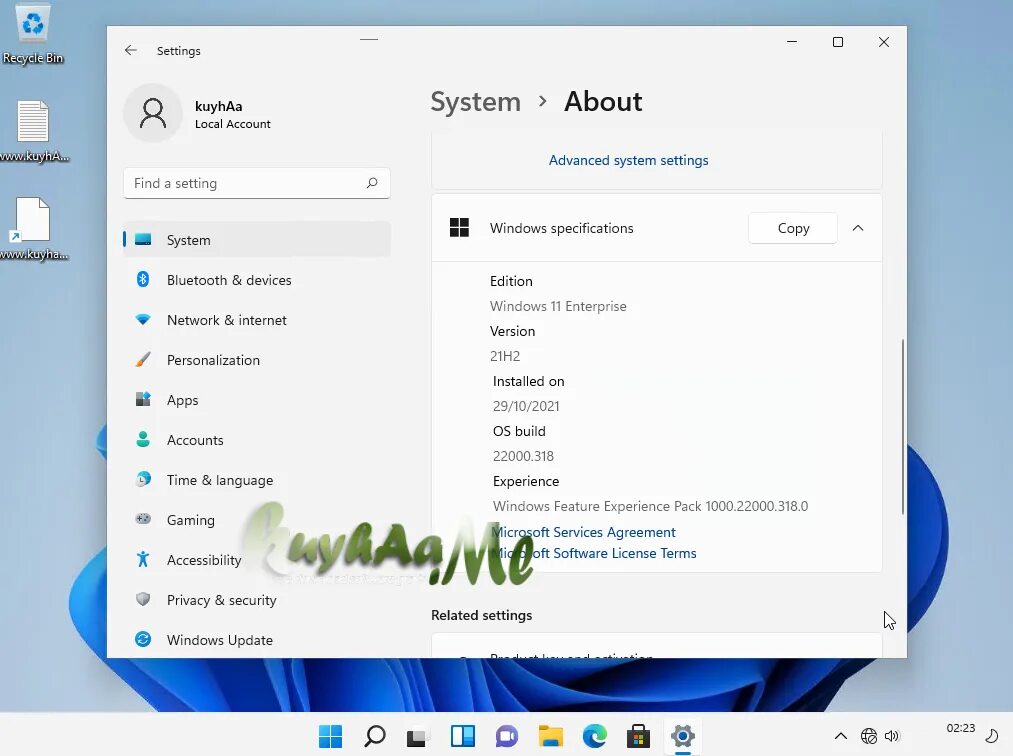The height and width of the screenshot is (756, 1013).
Task: Click the kuyhAa user avatar
Action: [x=153, y=113]
